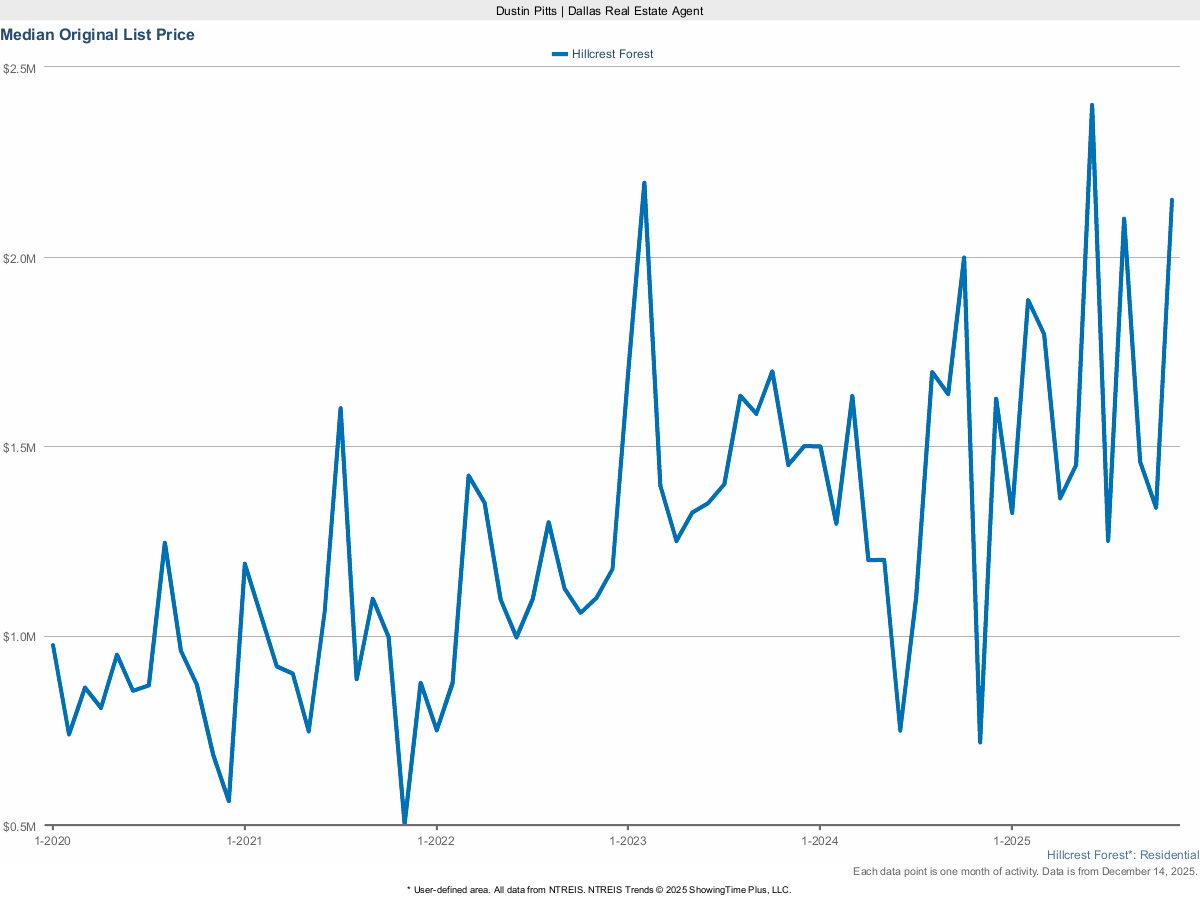This screenshot has height=900, width=1200.
Task: Click the 1-2020 x-axis label
Action: [x=52, y=841]
